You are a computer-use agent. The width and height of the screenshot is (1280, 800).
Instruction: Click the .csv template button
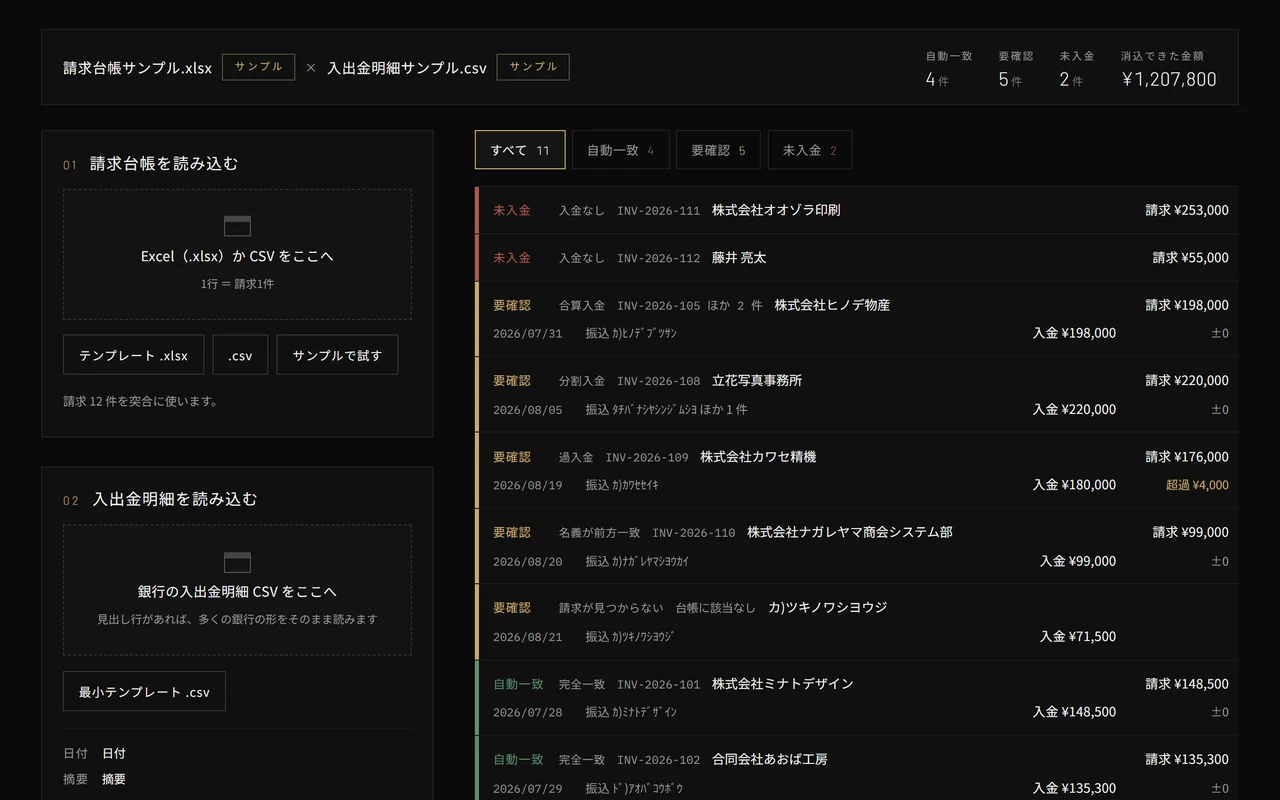240,355
